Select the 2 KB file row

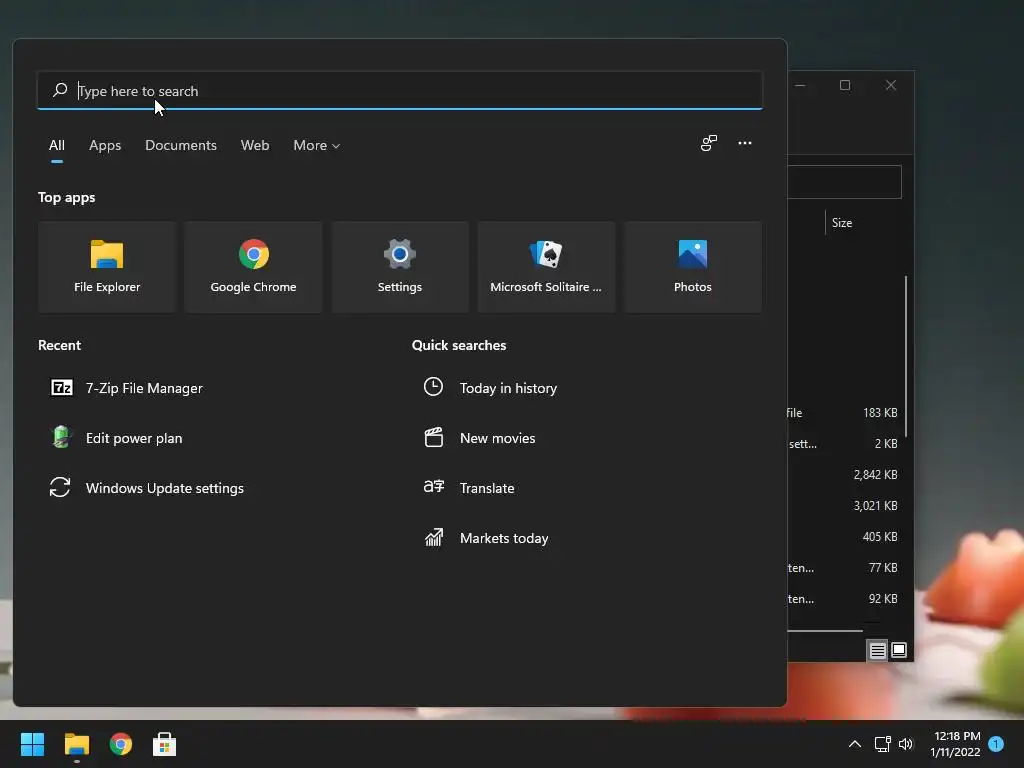click(844, 443)
